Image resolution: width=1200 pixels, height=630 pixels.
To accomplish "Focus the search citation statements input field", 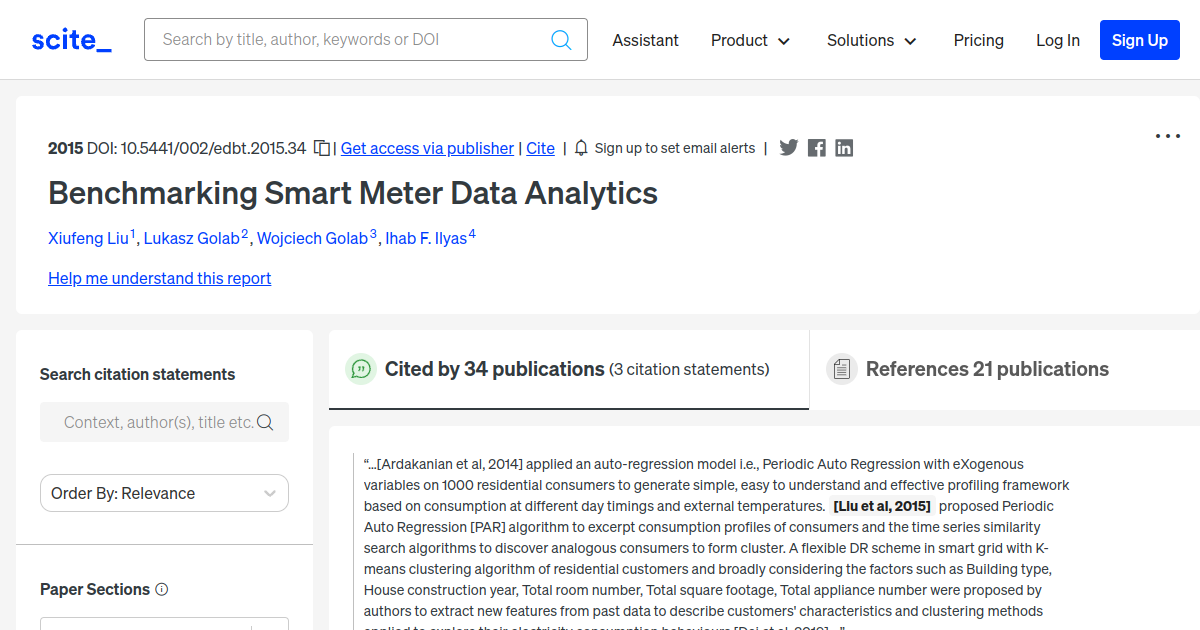I will point(164,422).
